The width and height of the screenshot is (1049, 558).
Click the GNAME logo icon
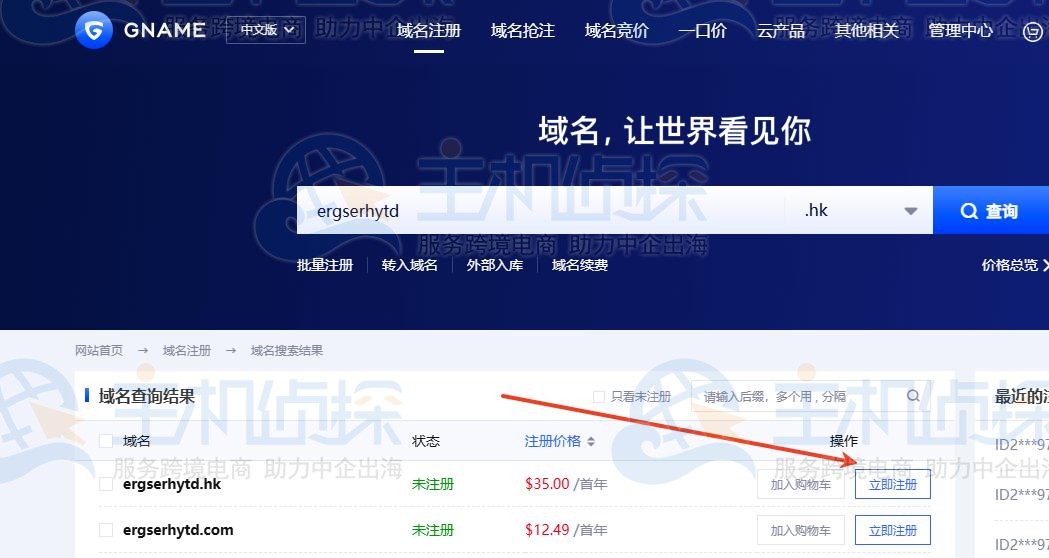point(94,30)
